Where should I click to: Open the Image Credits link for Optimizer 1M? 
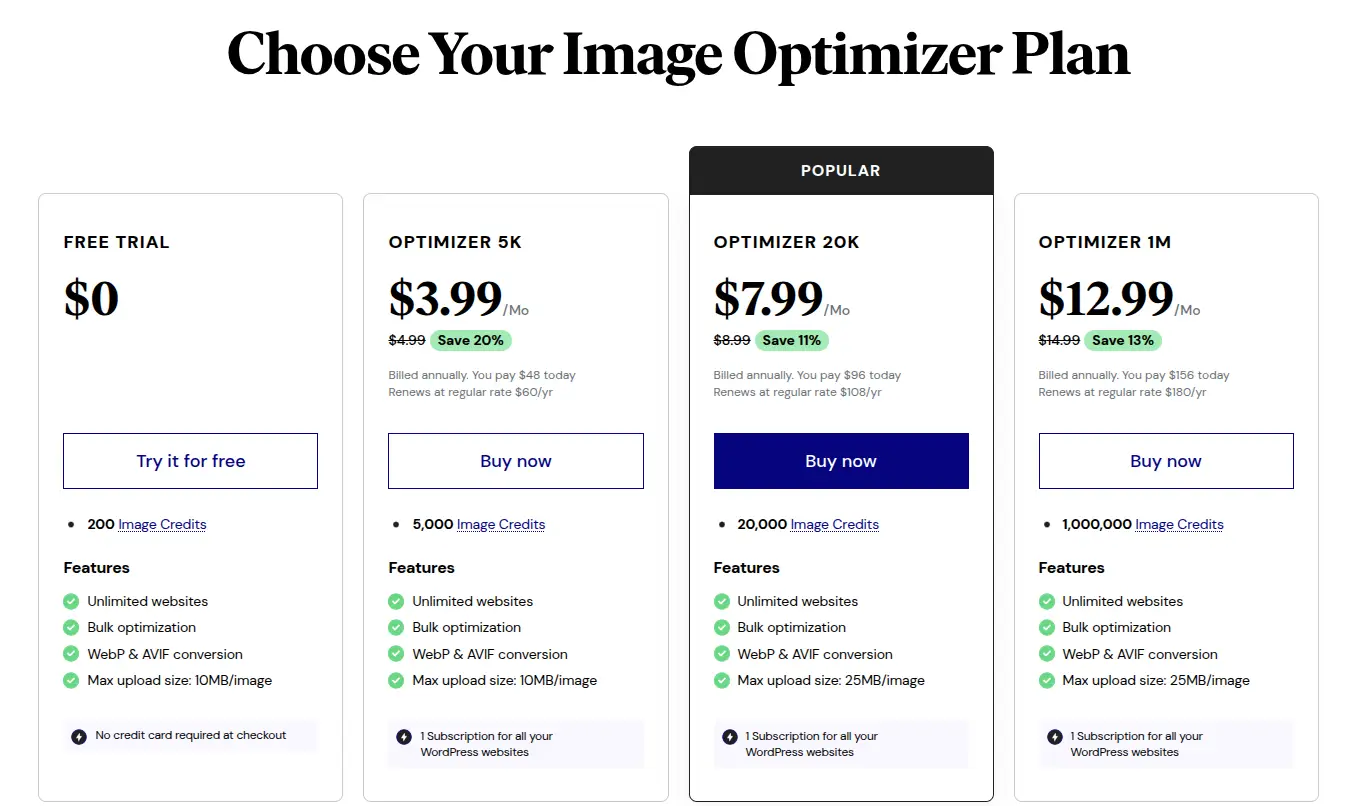1179,524
